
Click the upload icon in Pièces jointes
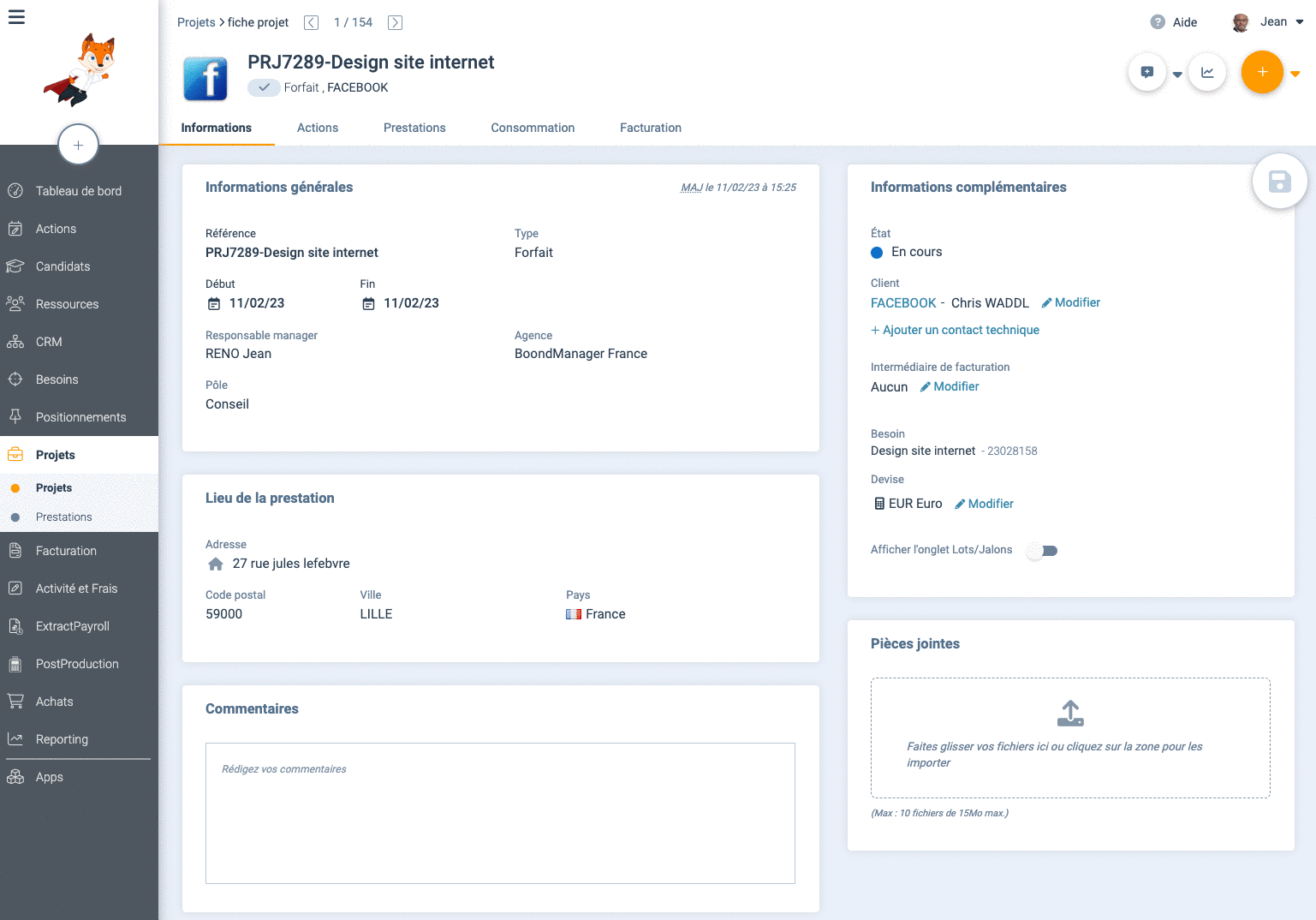(x=1070, y=713)
